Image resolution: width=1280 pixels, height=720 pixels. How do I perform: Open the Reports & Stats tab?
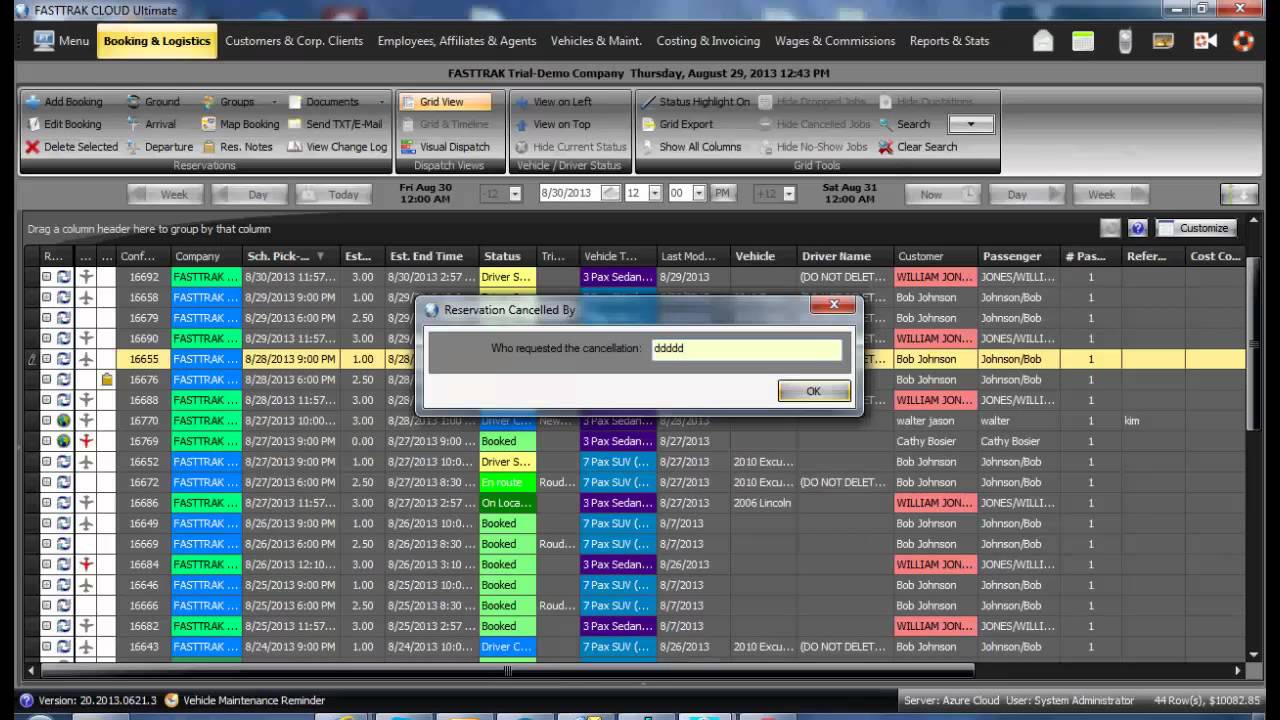(949, 41)
